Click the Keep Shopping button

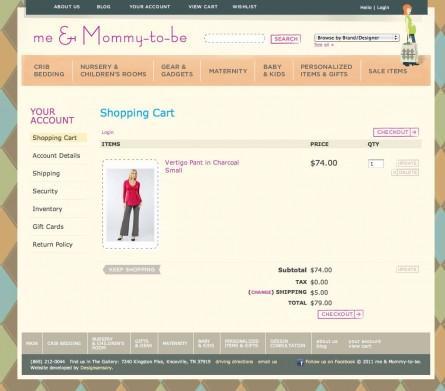[x=132, y=270]
